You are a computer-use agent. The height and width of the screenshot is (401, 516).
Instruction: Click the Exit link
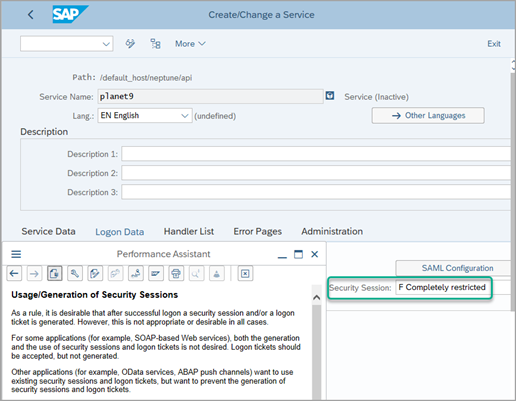point(494,44)
